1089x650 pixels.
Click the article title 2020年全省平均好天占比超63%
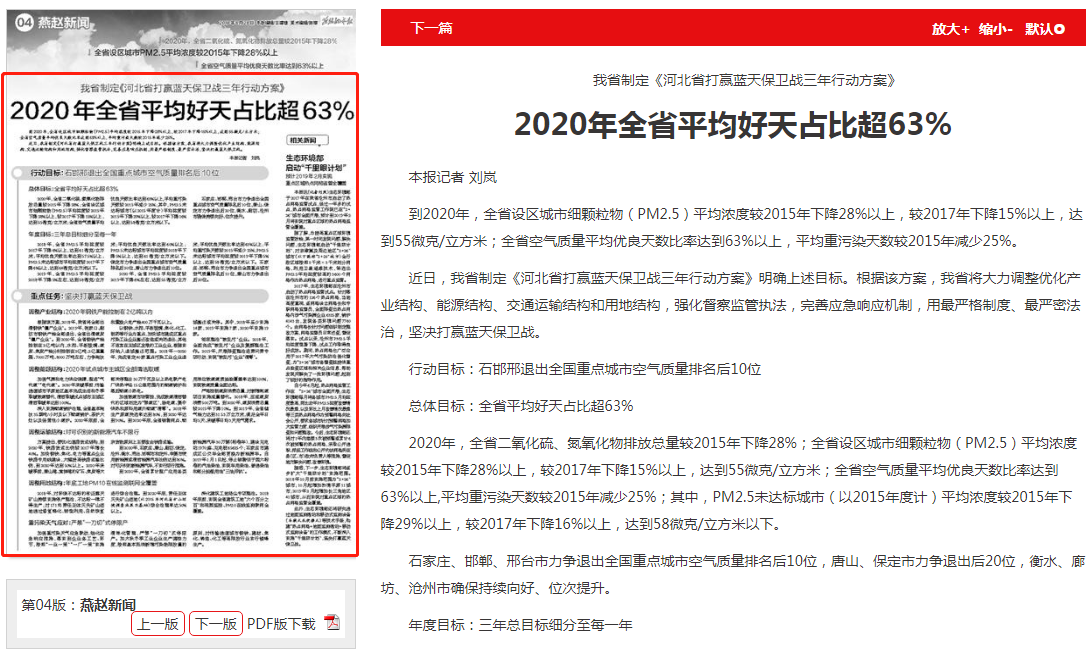pos(732,124)
